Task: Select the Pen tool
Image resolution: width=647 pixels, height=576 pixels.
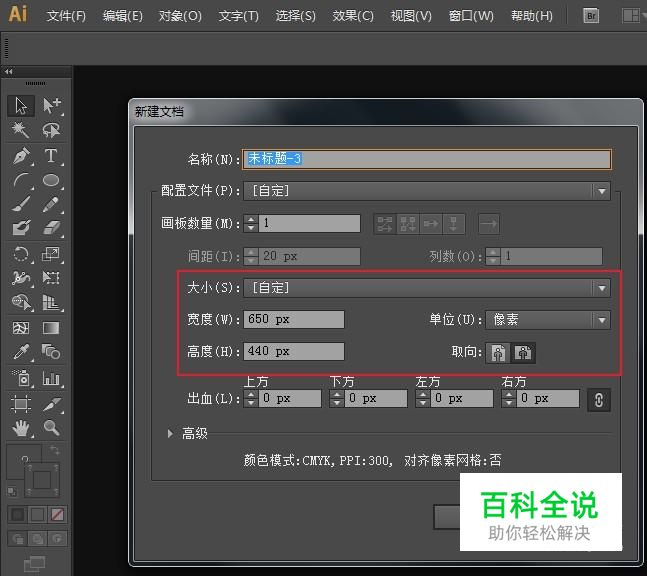Action: coord(21,156)
